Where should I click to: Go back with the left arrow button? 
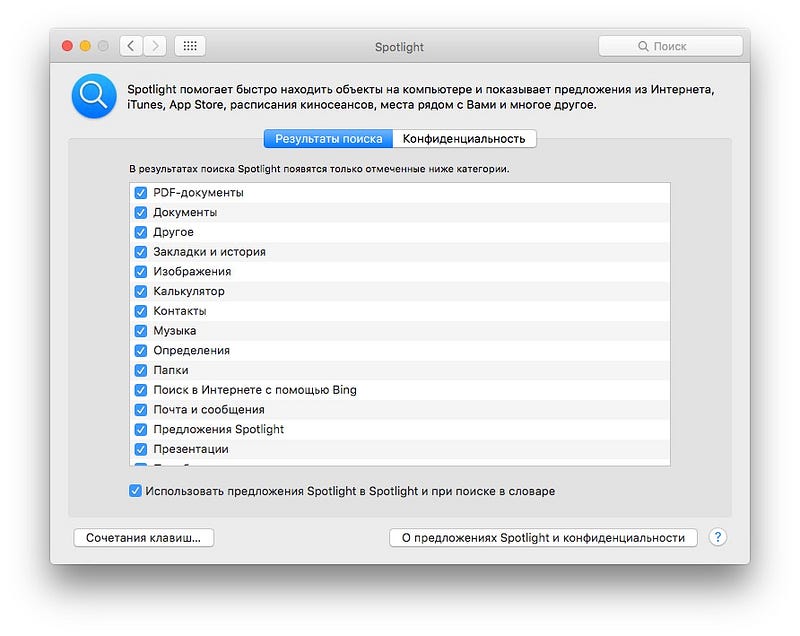[x=131, y=46]
